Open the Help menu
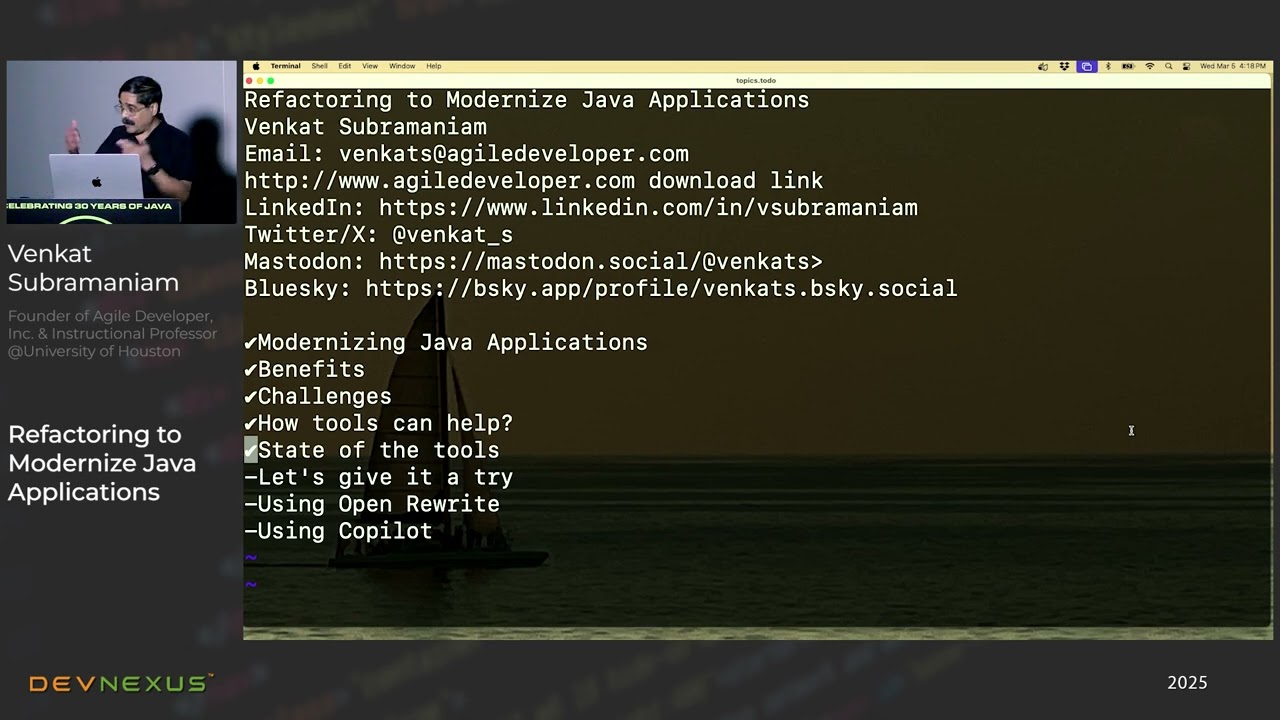Image resolution: width=1280 pixels, height=720 pixels. [434, 66]
